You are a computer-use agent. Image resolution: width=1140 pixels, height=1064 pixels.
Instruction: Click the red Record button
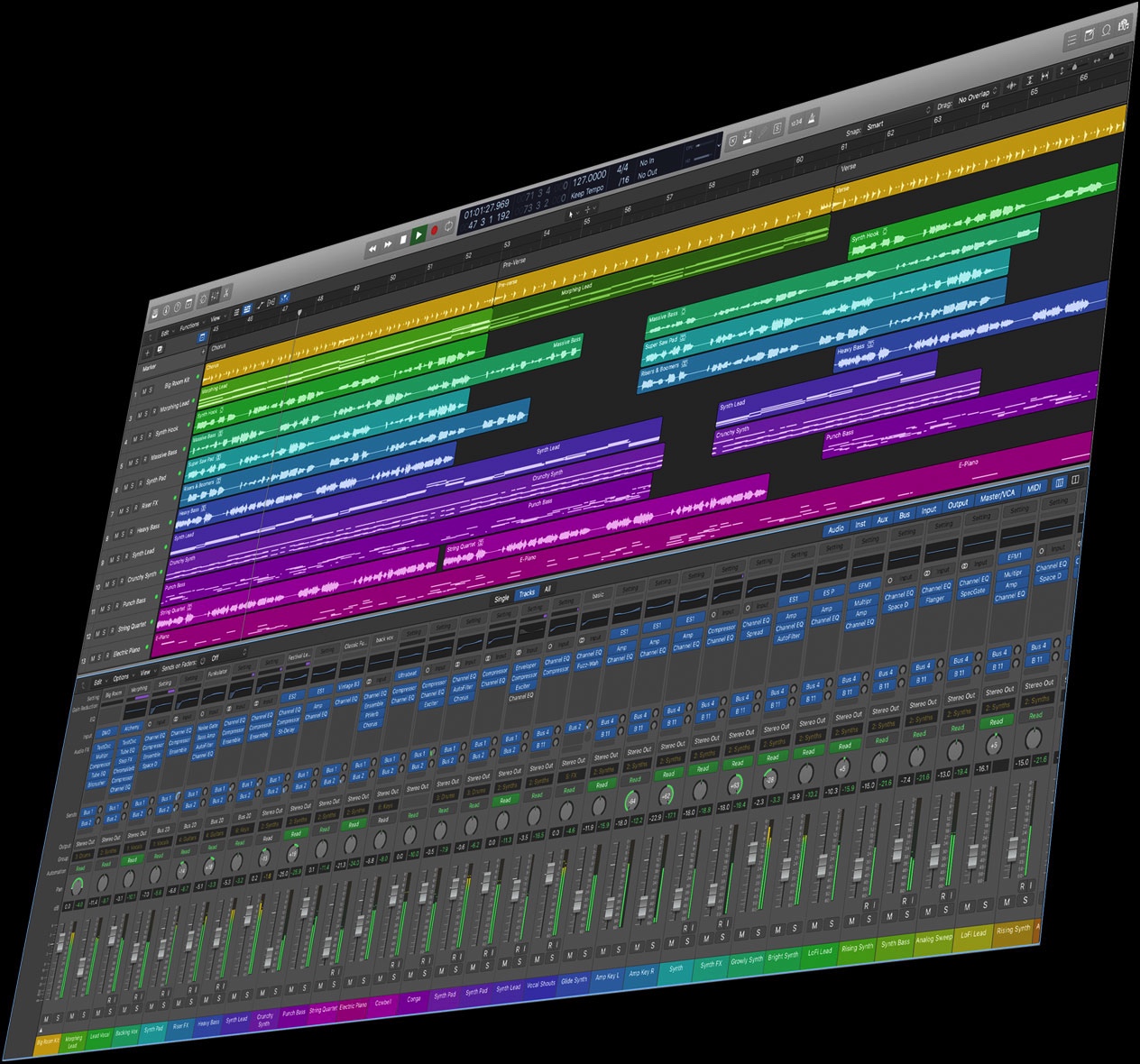click(434, 230)
